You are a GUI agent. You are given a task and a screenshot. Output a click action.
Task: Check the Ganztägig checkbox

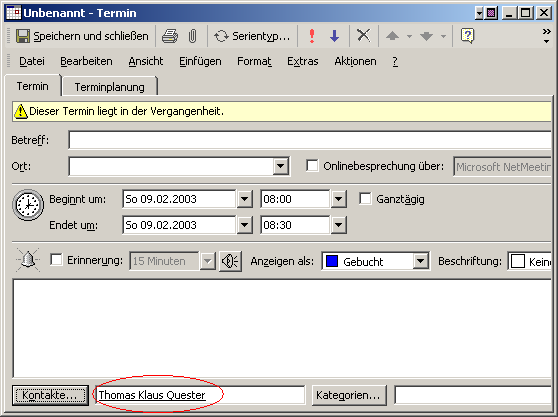coord(365,199)
